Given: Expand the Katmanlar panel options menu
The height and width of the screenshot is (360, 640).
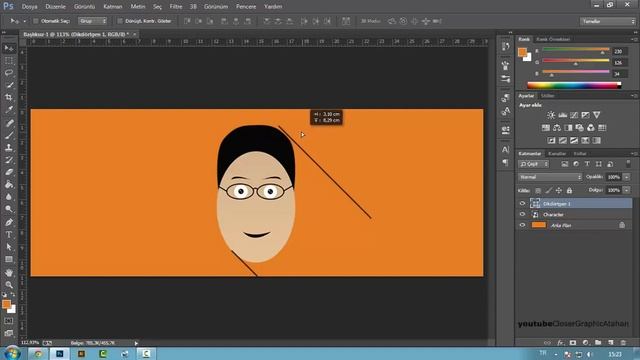Looking at the screenshot, I should coord(634,154).
